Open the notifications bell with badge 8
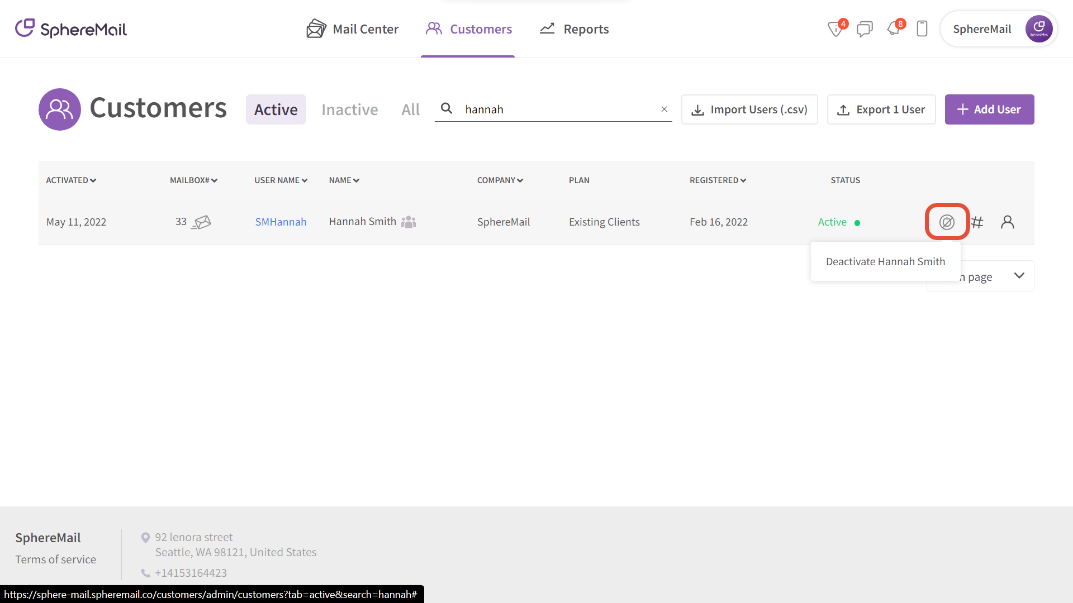 pos(894,29)
